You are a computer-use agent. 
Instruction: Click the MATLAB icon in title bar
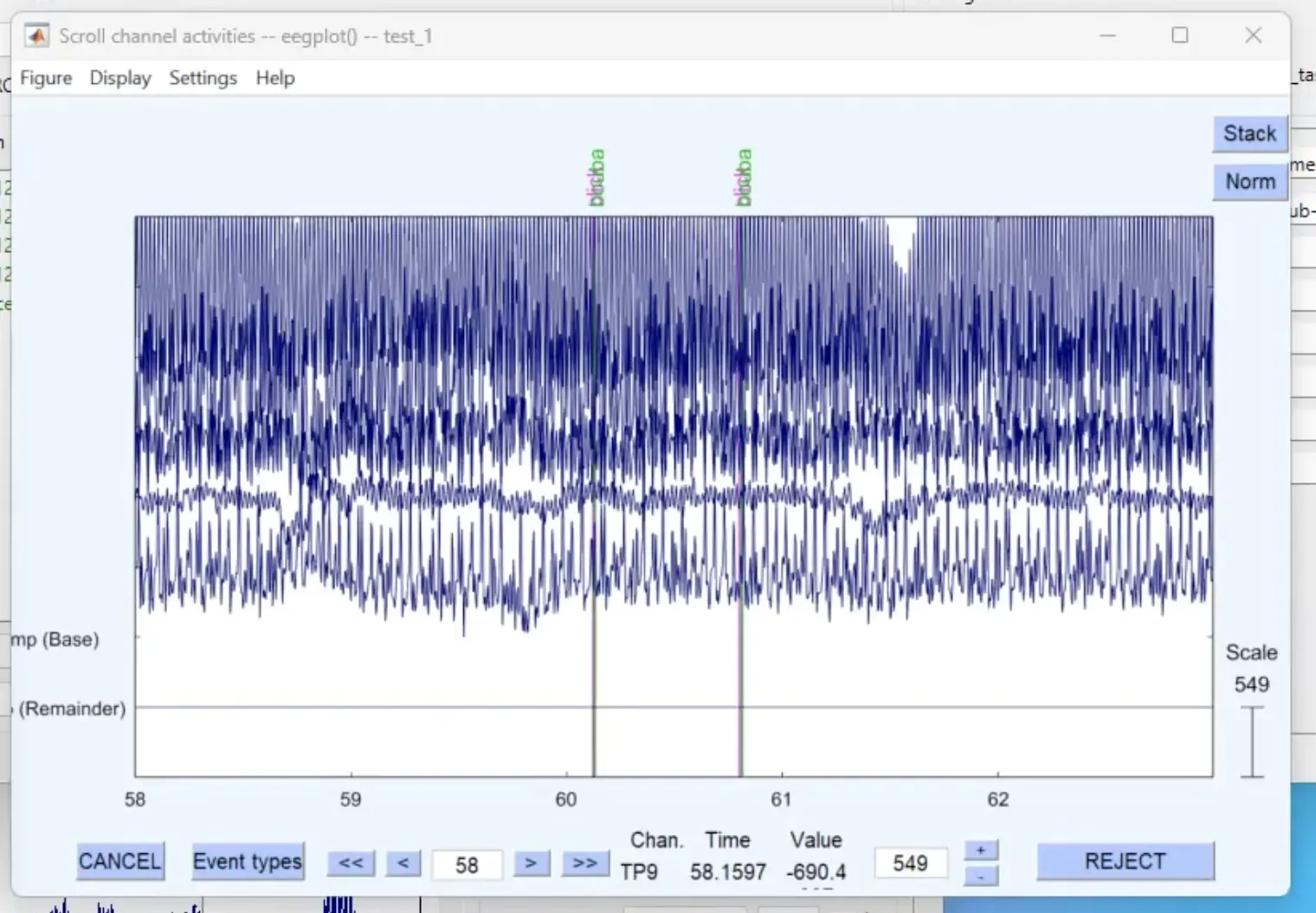pos(36,36)
